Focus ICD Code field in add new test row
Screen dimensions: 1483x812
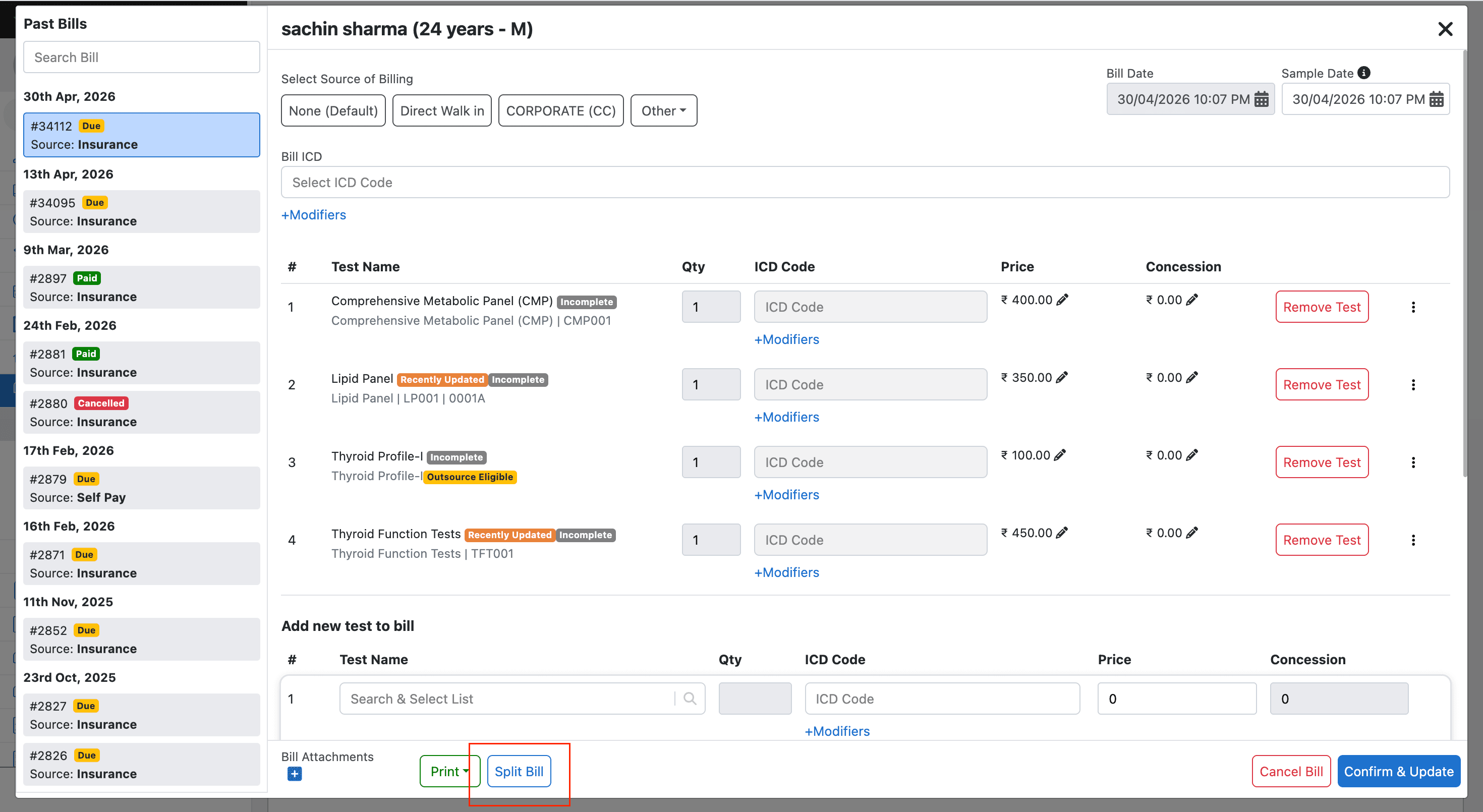coord(942,699)
